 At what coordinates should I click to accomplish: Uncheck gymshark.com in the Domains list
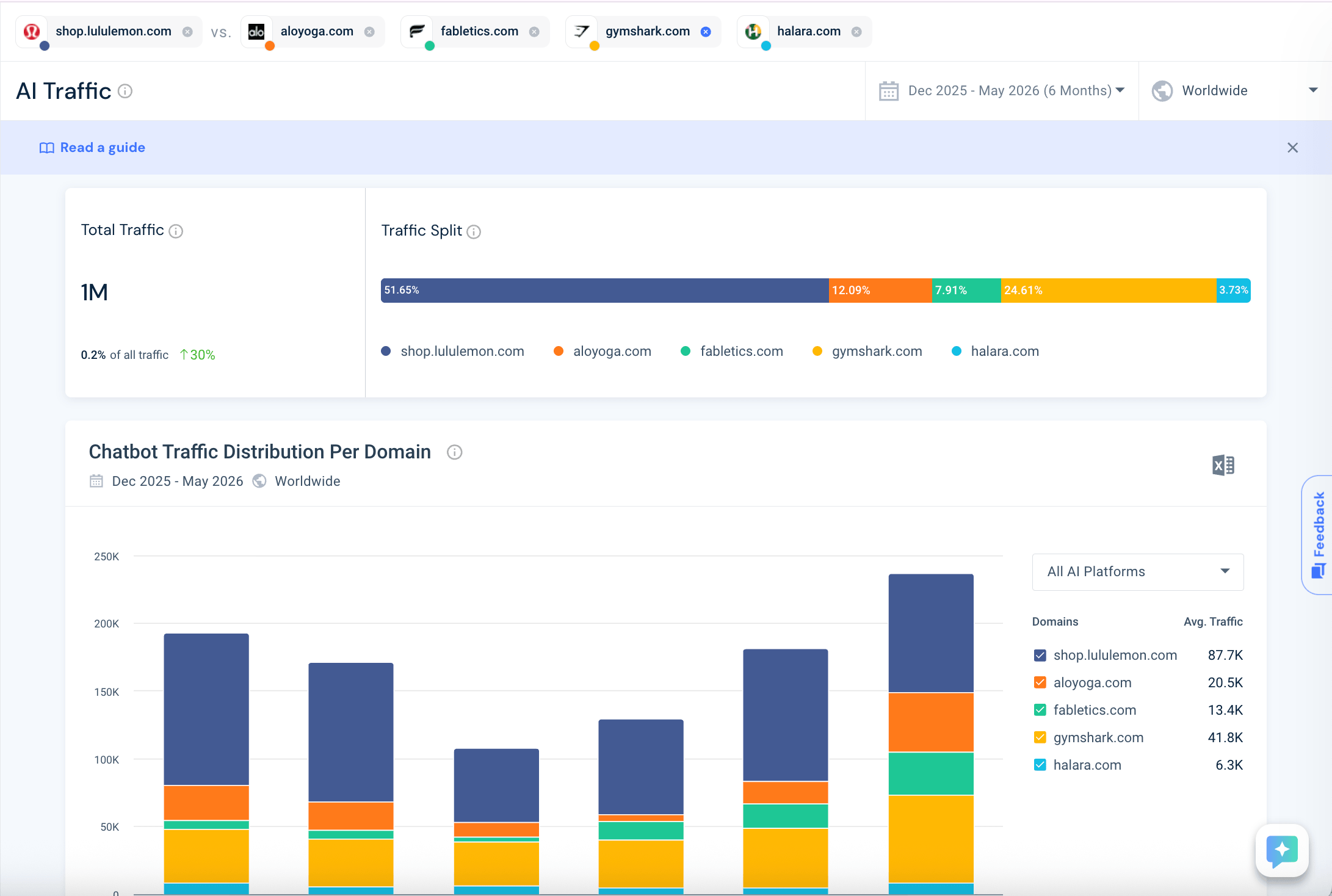click(1040, 738)
